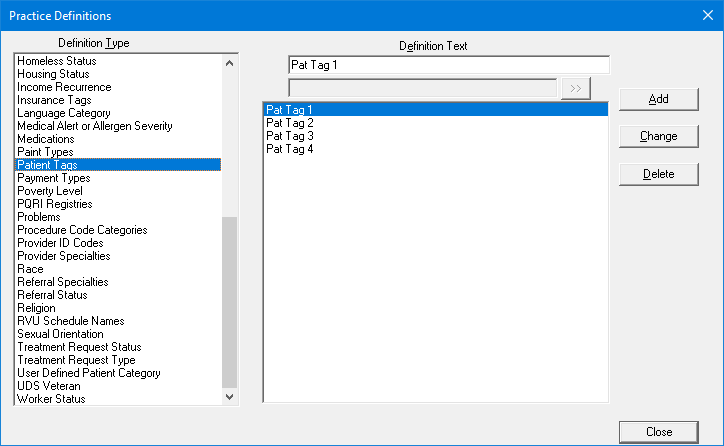The width and height of the screenshot is (724, 446).
Task: Click the Change button
Action: point(658,136)
